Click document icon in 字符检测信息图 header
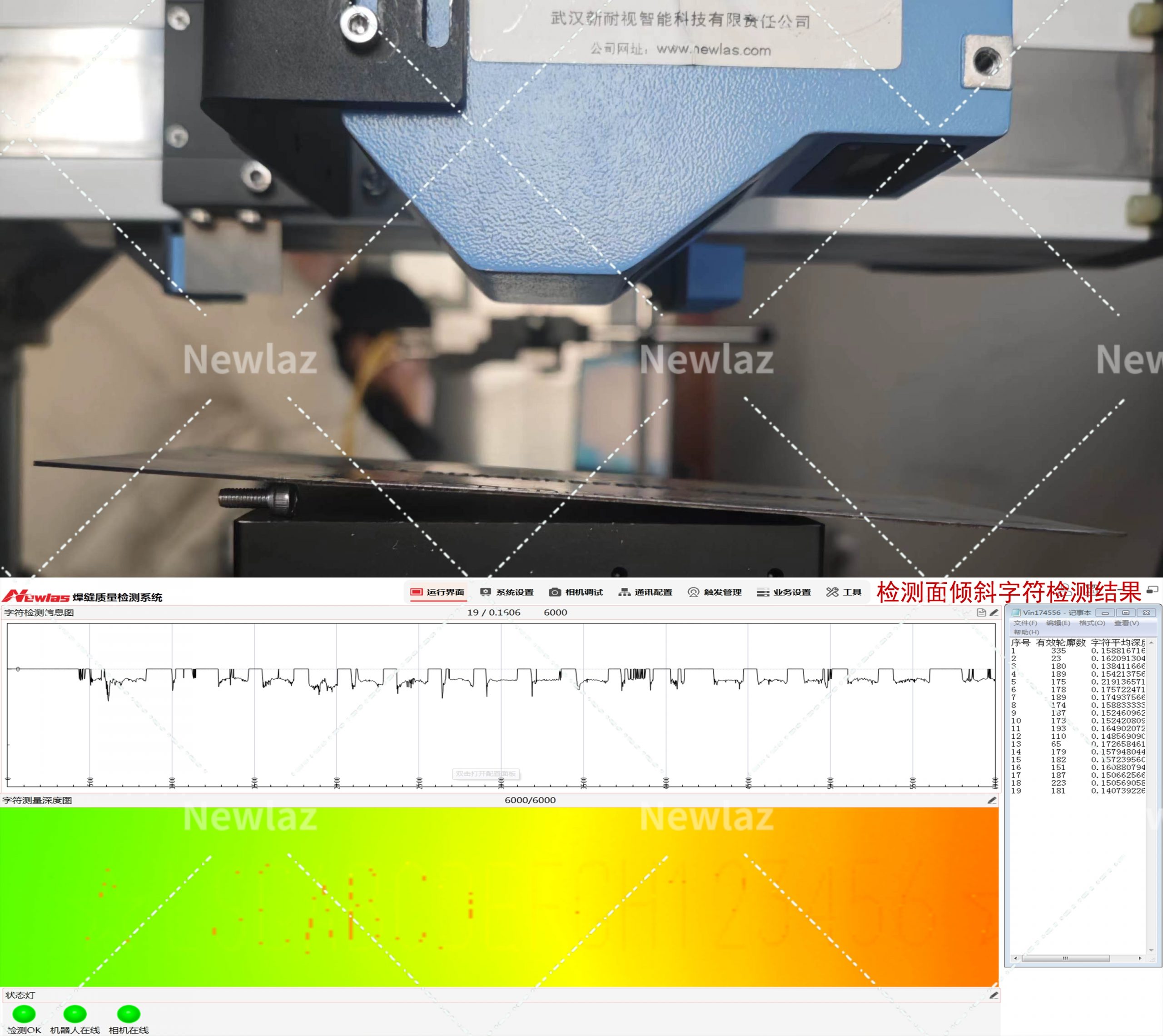The width and height of the screenshot is (1163, 1036). click(x=981, y=613)
